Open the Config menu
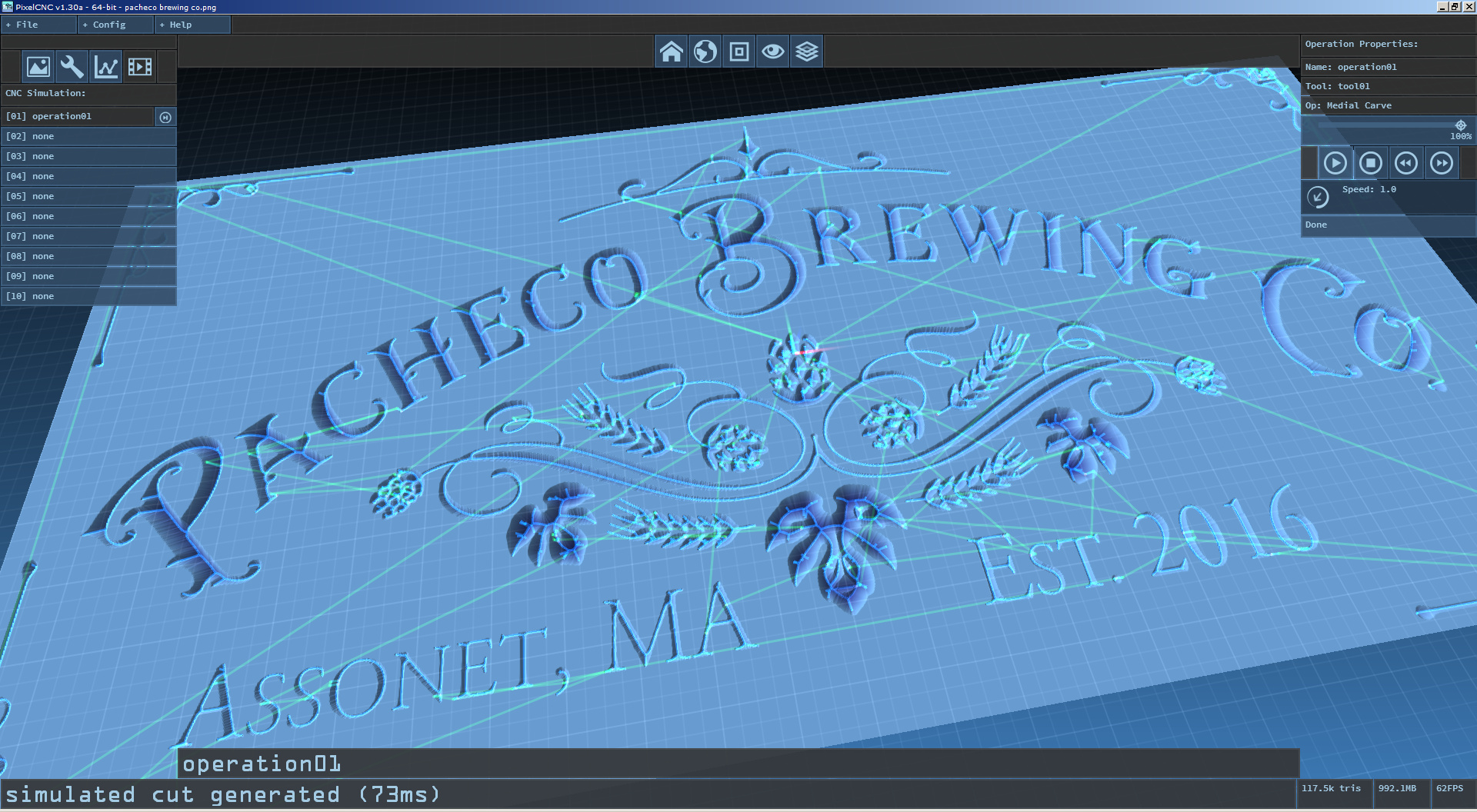Image resolution: width=1477 pixels, height=812 pixels. pyautogui.click(x=115, y=25)
